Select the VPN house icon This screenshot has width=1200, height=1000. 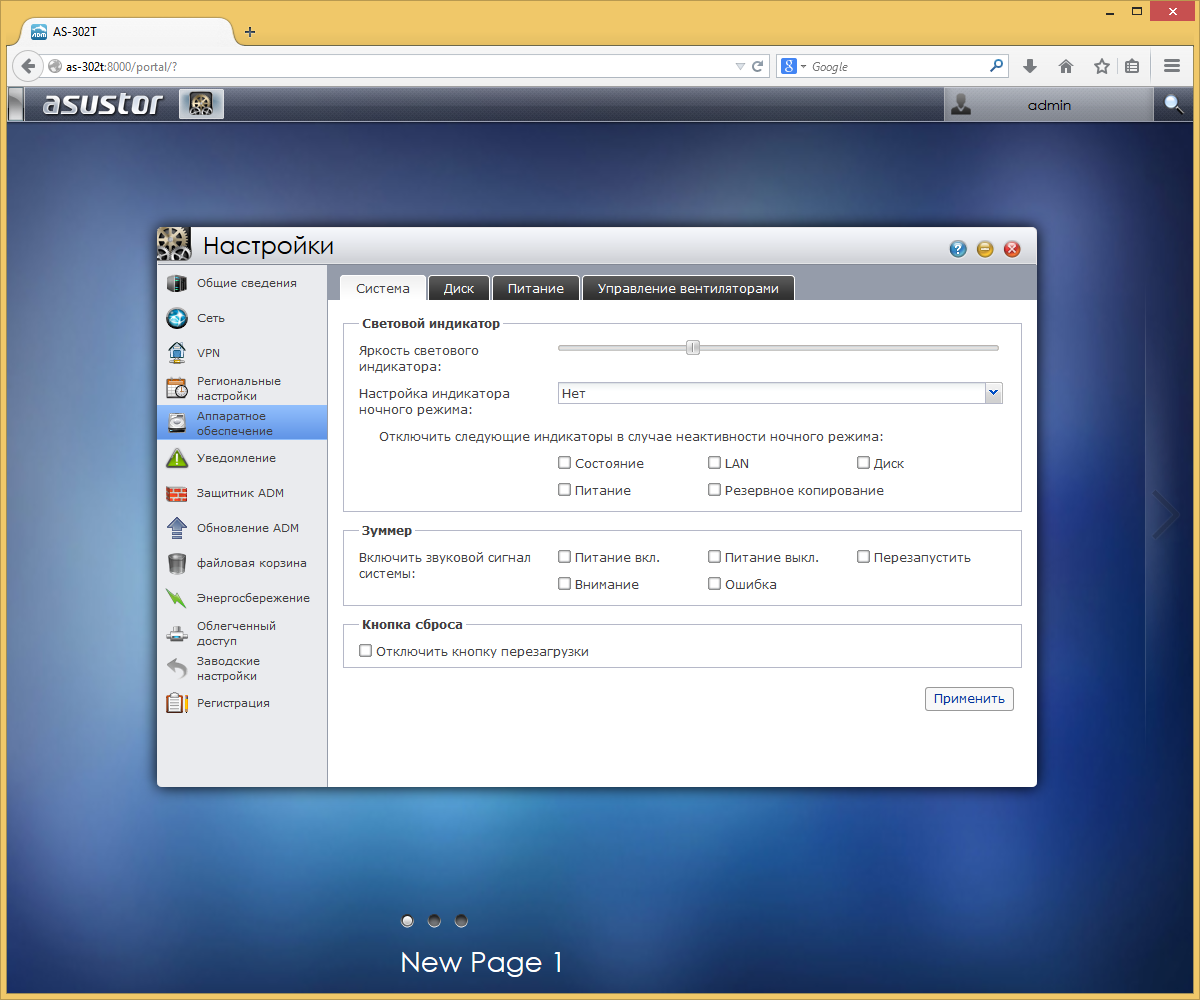click(177, 353)
